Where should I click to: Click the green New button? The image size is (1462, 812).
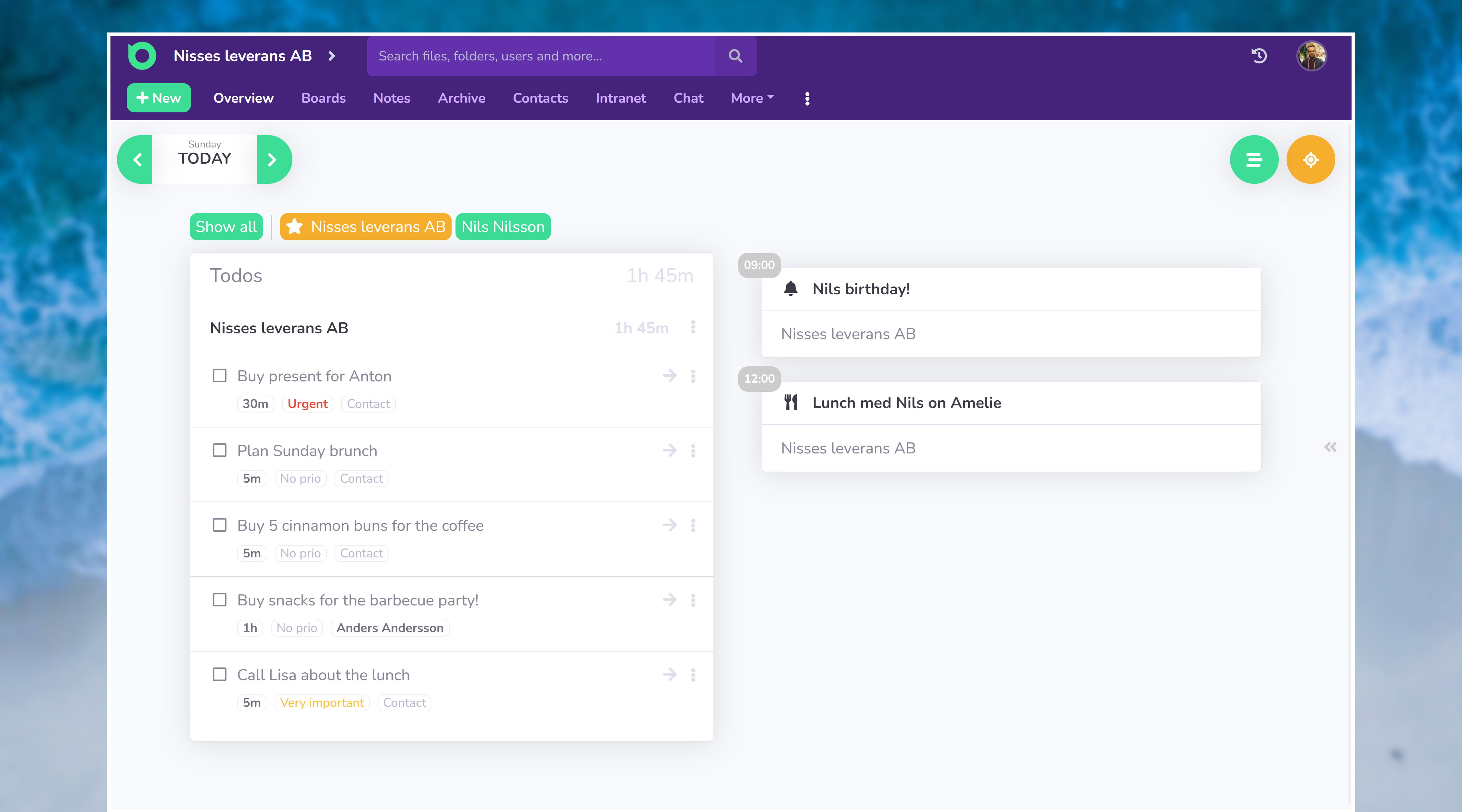(158, 98)
